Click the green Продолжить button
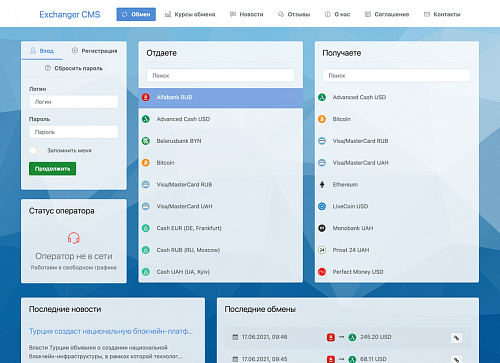The image size is (500, 363). pyautogui.click(x=52, y=169)
